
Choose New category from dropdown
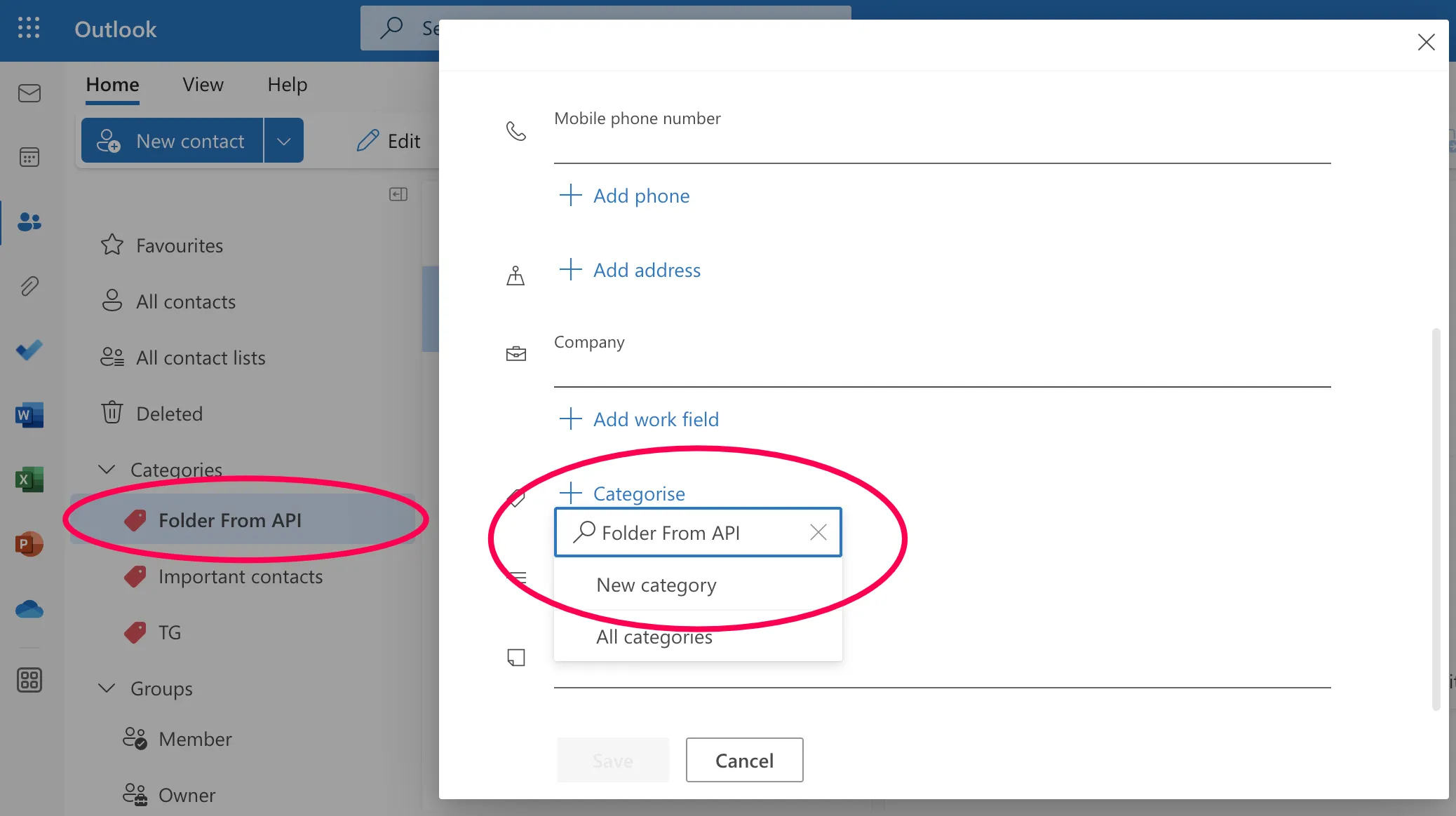tap(656, 585)
